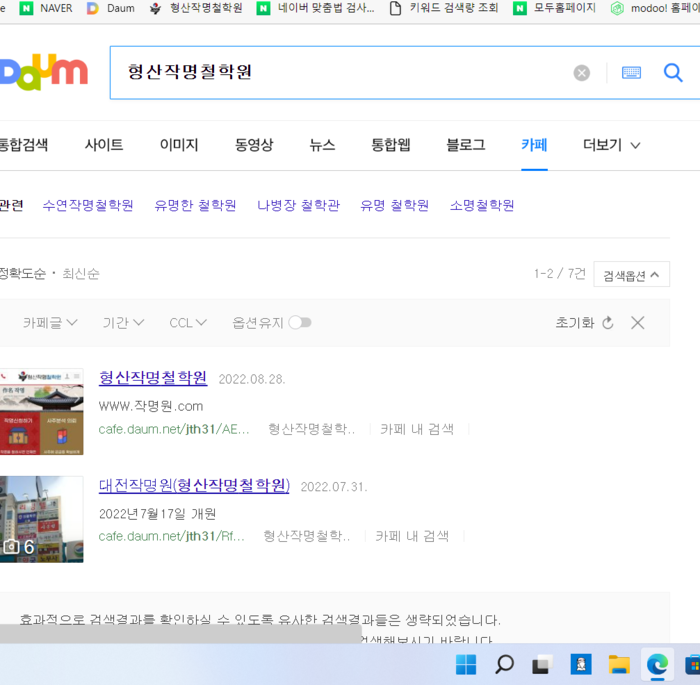Sort results by 최신순
Image resolution: width=700 pixels, height=685 pixels.
pyautogui.click(x=81, y=274)
